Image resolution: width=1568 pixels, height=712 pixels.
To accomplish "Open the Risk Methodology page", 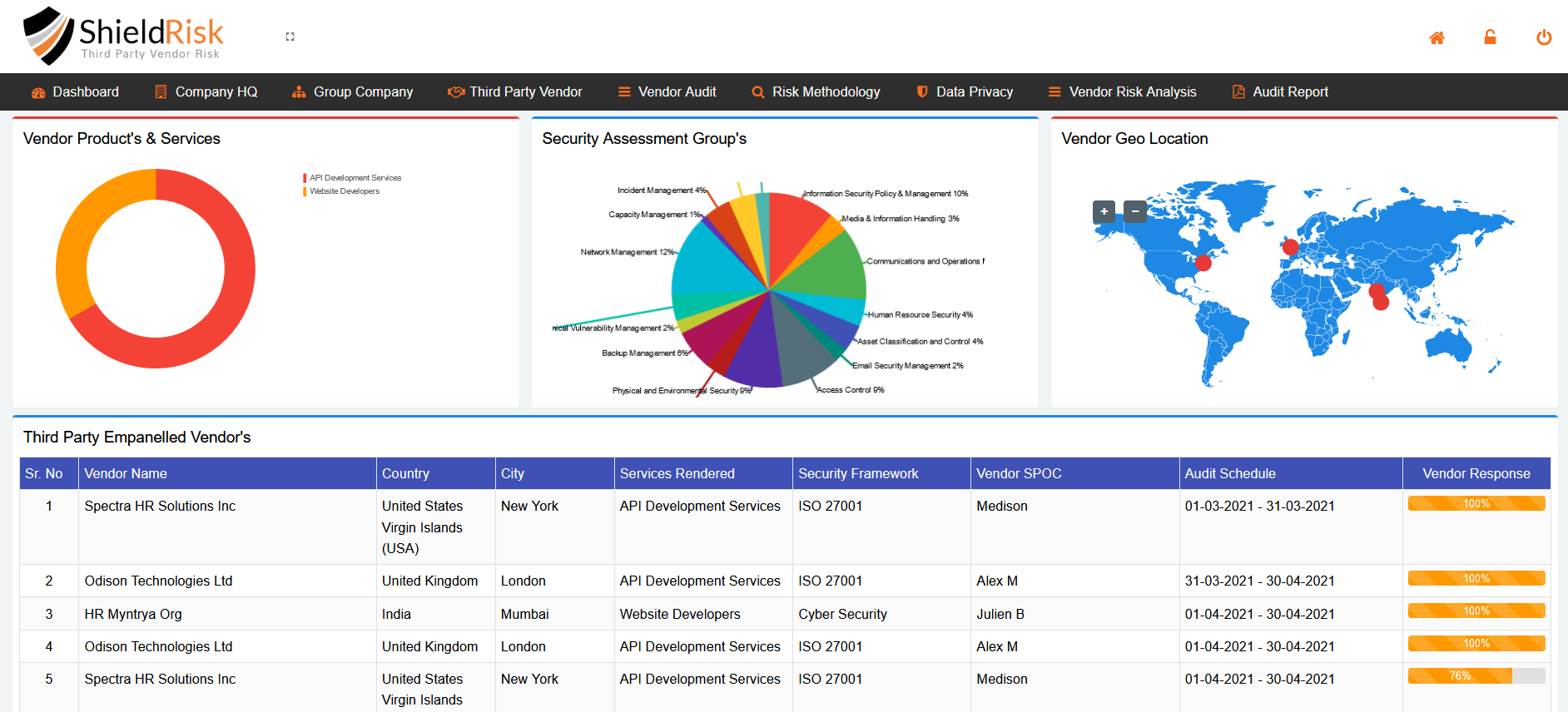I will pyautogui.click(x=816, y=92).
